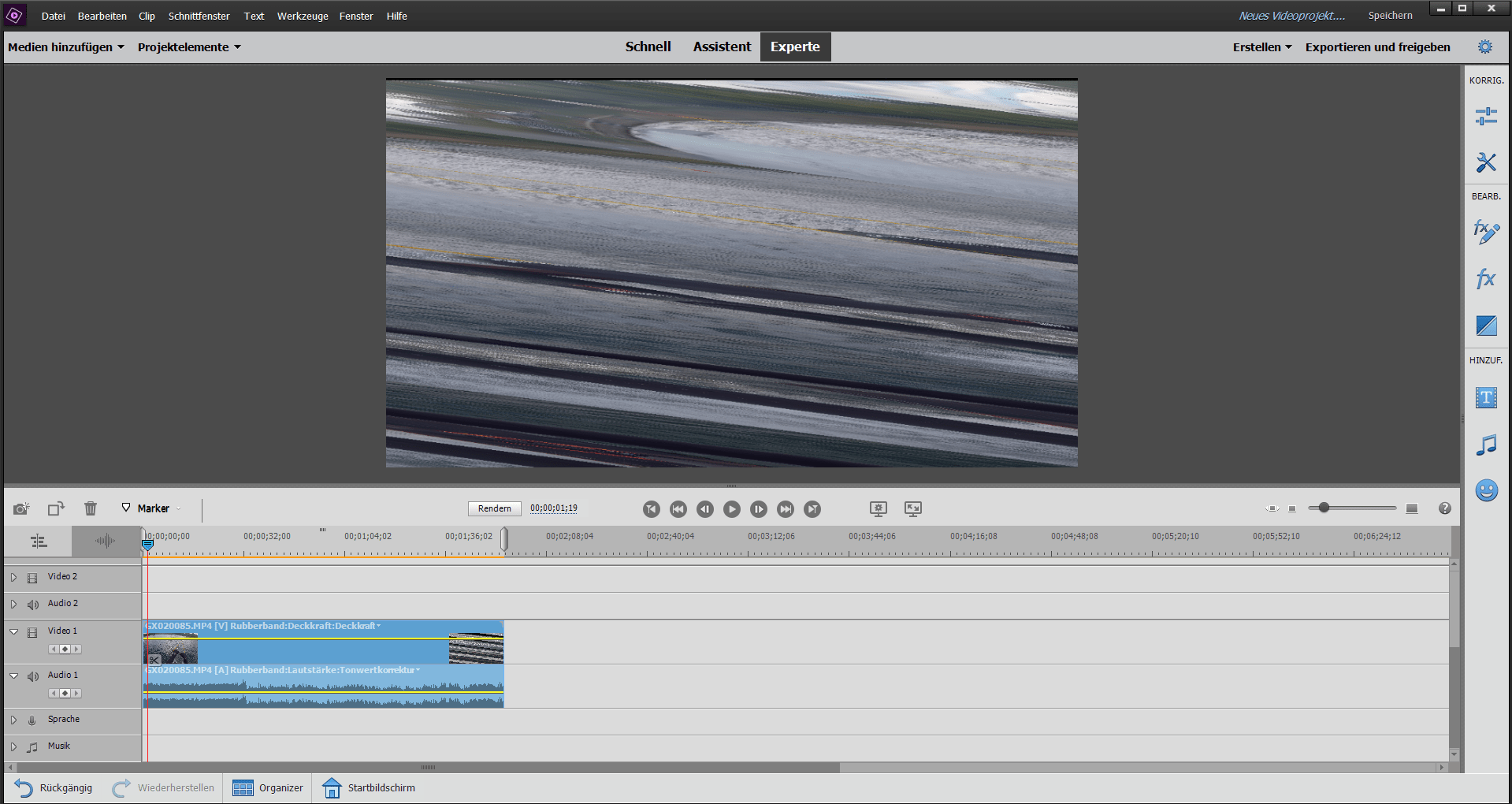Toggle a keyframe on the Video 1 track
The height and width of the screenshot is (804, 1512).
coord(65,649)
